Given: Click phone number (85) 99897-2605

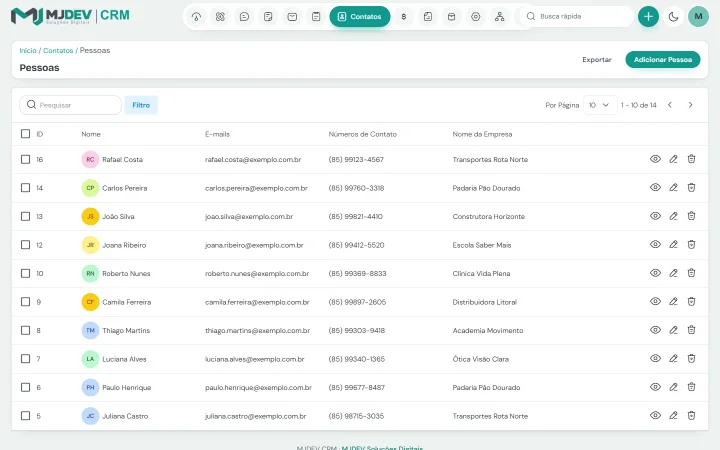Looking at the screenshot, I should (357, 302).
